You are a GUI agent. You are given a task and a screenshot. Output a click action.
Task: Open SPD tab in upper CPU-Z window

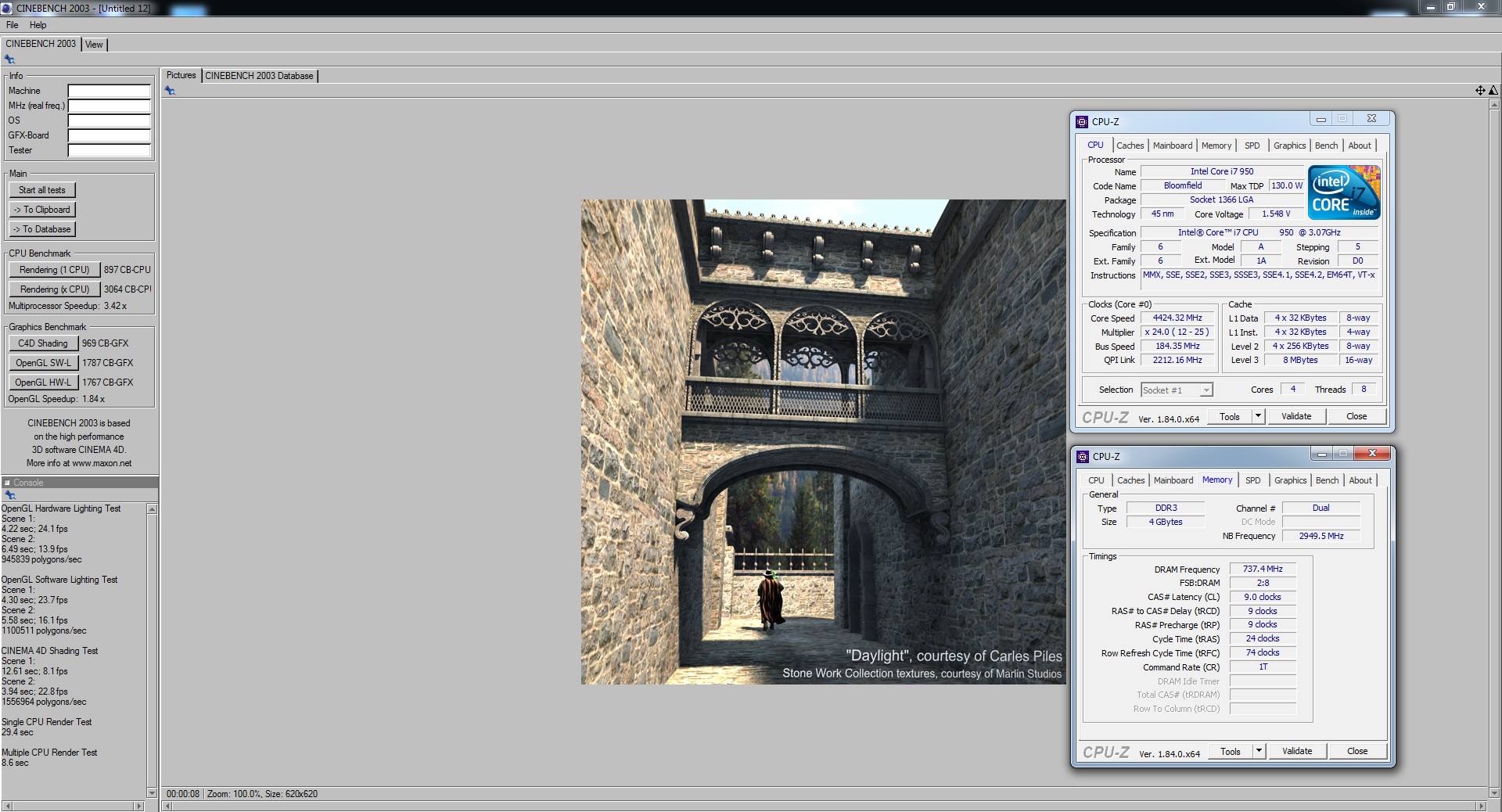pos(1252,146)
